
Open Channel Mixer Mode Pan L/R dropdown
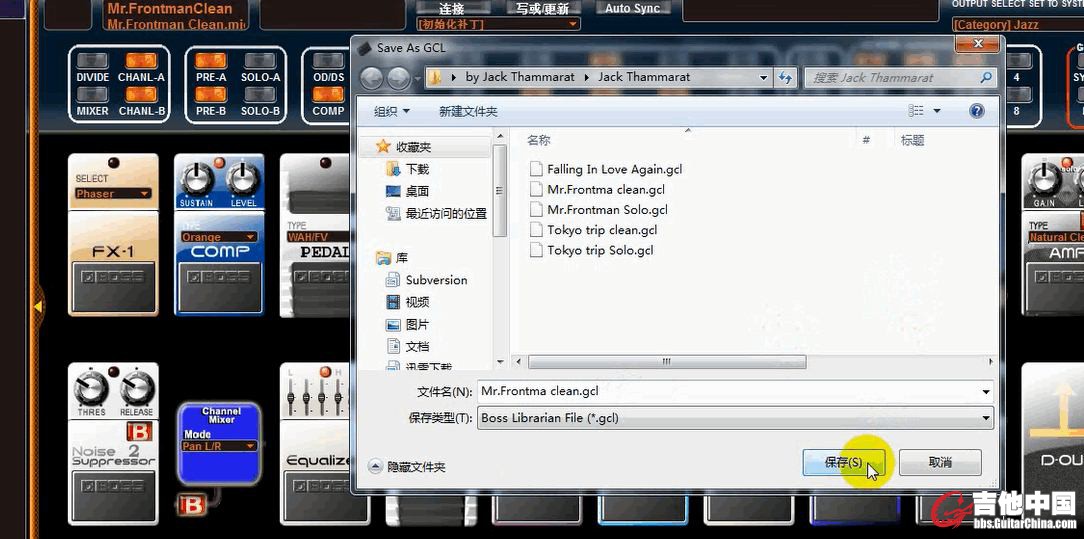219,446
